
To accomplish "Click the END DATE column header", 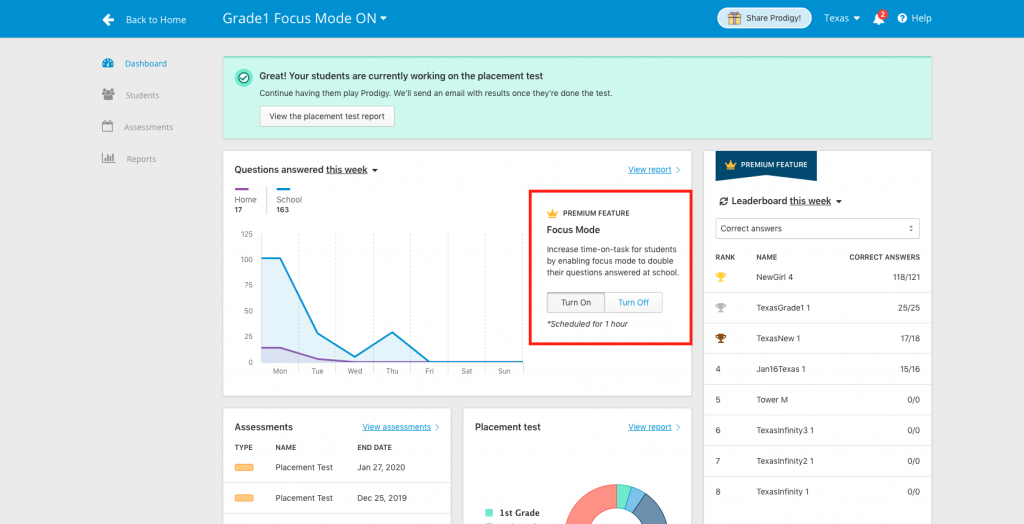I will [375, 448].
